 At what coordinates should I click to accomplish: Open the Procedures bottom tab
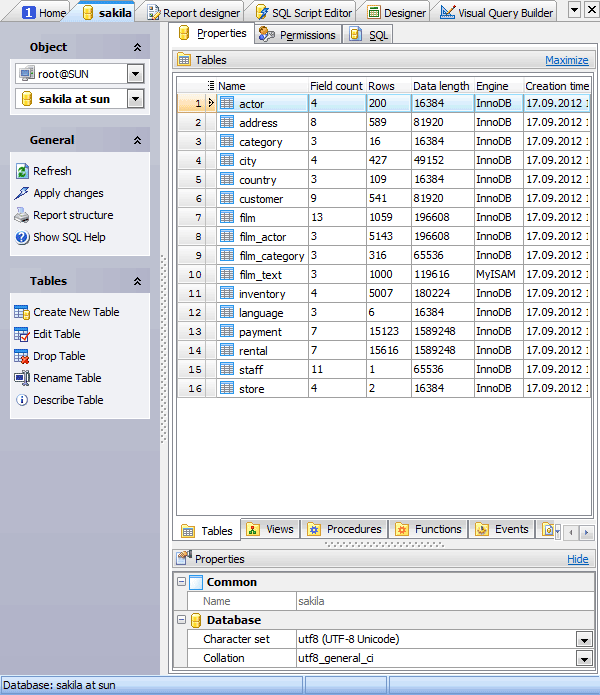[343, 530]
